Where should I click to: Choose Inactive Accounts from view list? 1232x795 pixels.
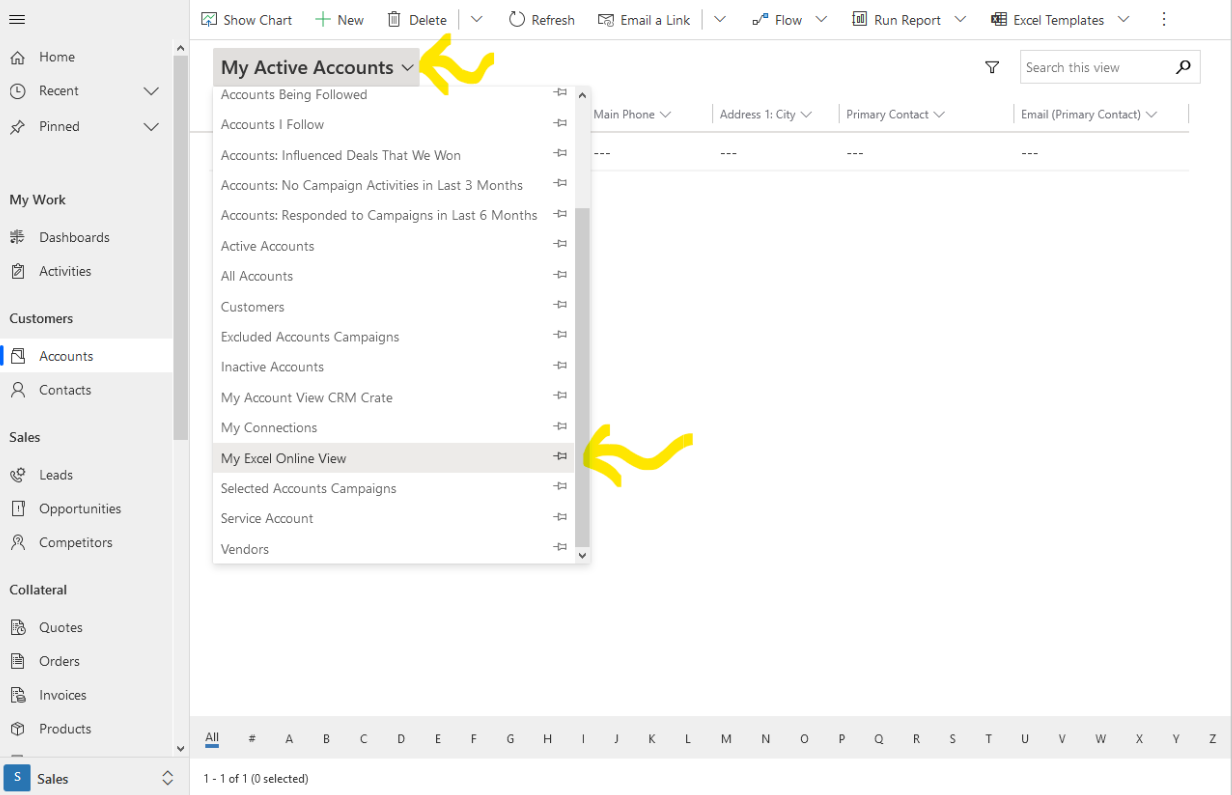pyautogui.click(x=272, y=367)
